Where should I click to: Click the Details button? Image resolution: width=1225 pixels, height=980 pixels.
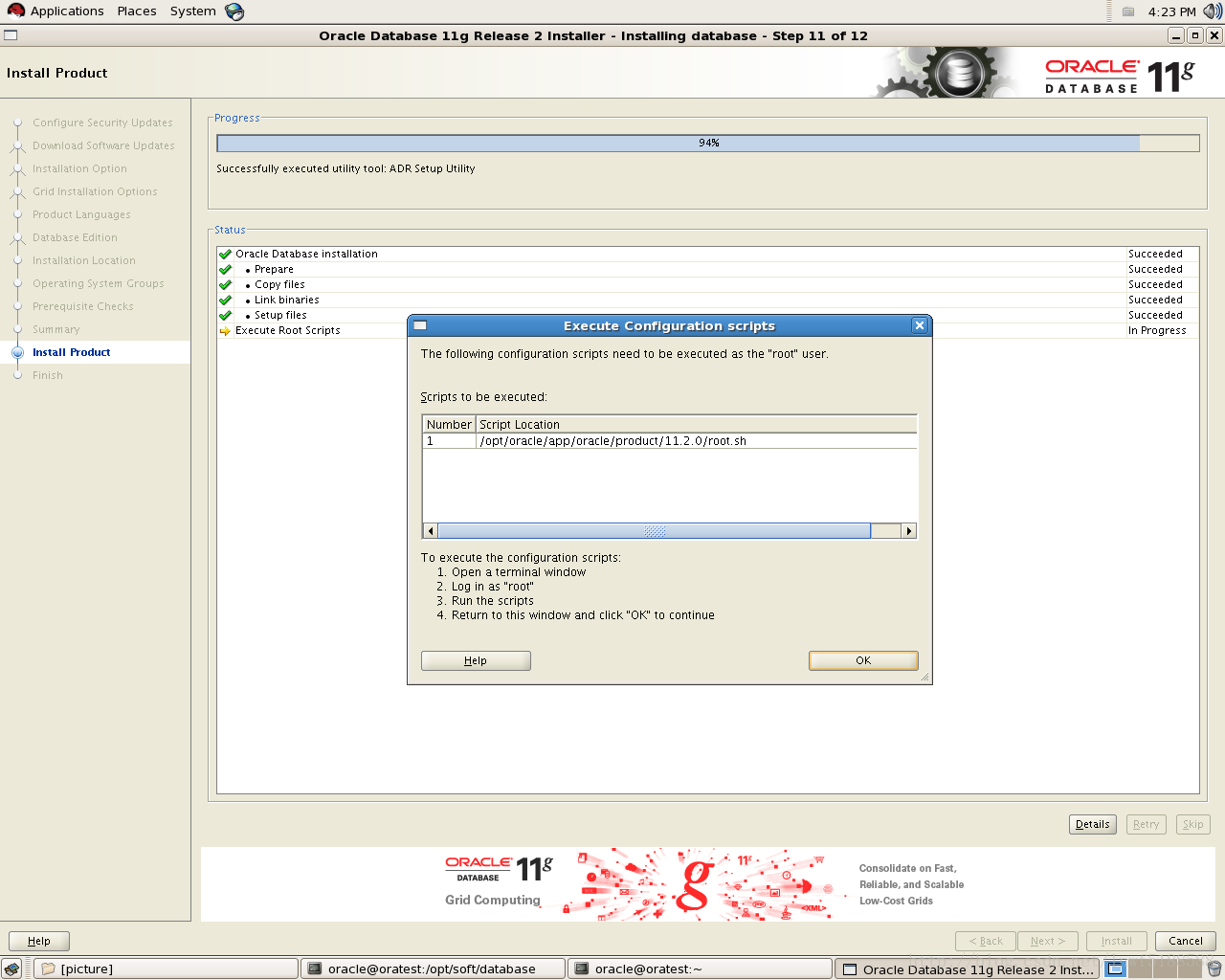pos(1093,824)
